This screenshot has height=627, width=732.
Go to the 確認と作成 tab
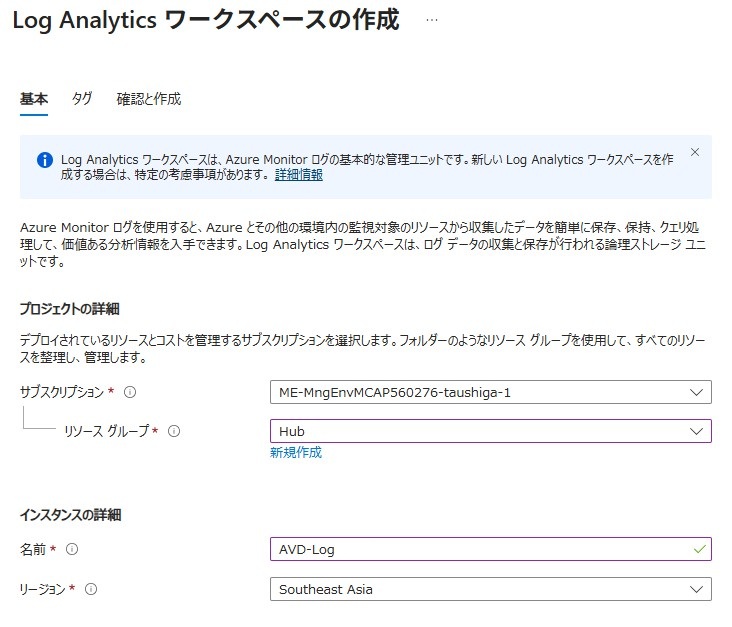click(148, 99)
